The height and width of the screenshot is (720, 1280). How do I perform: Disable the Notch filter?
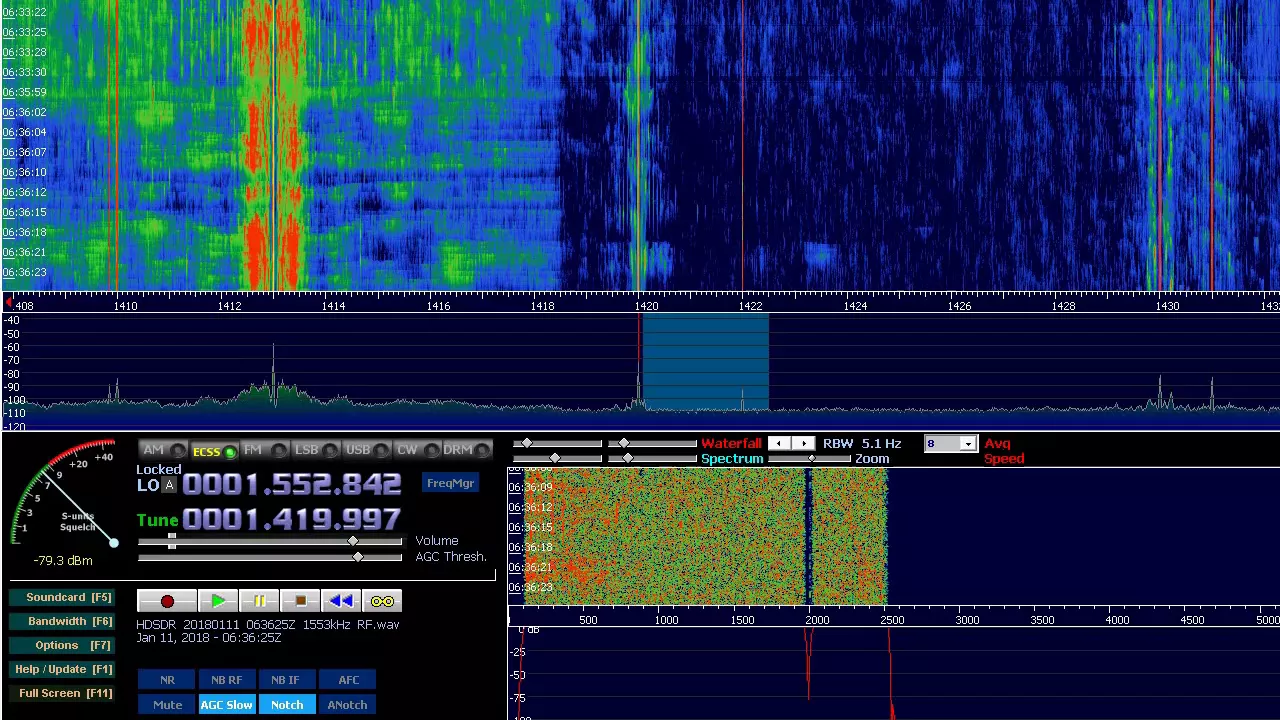(287, 705)
